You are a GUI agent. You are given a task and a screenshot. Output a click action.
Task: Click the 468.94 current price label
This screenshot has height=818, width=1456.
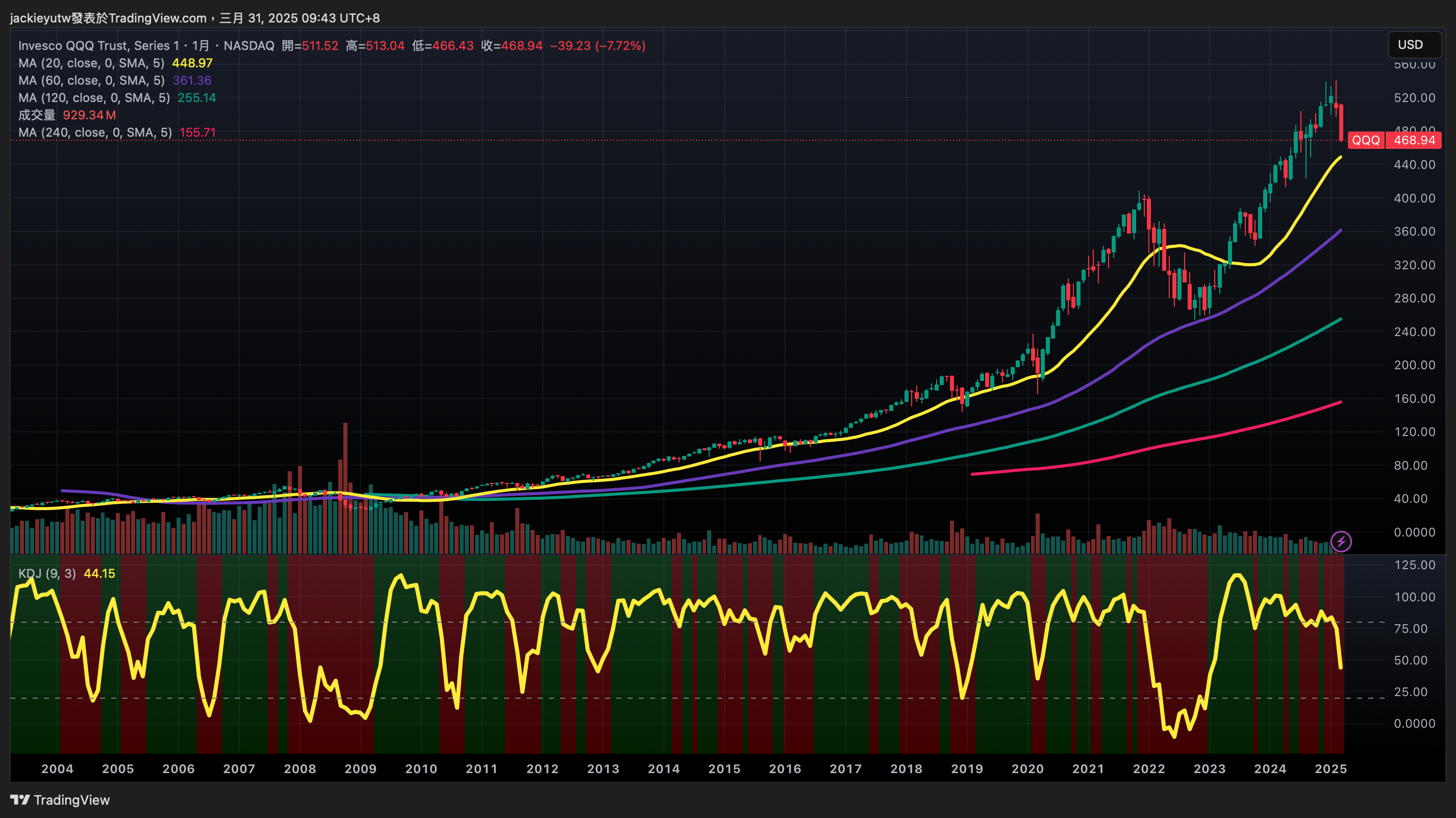(x=1414, y=140)
